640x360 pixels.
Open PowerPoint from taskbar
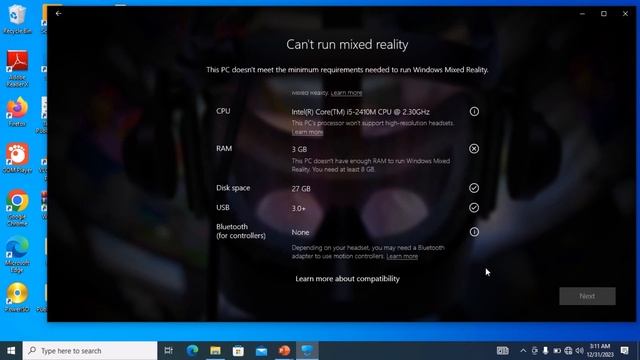[284, 351]
